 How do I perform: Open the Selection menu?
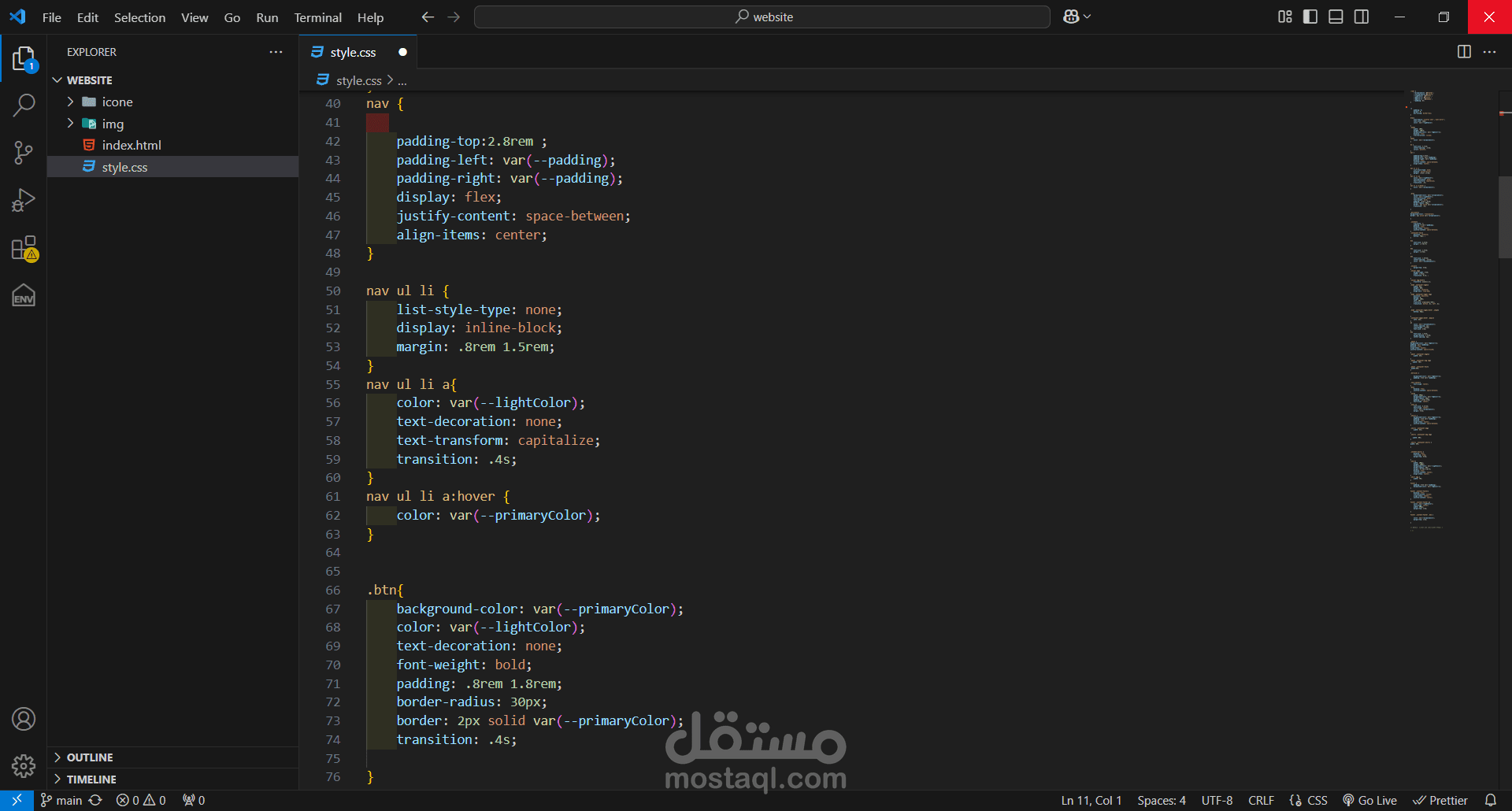pos(139,17)
